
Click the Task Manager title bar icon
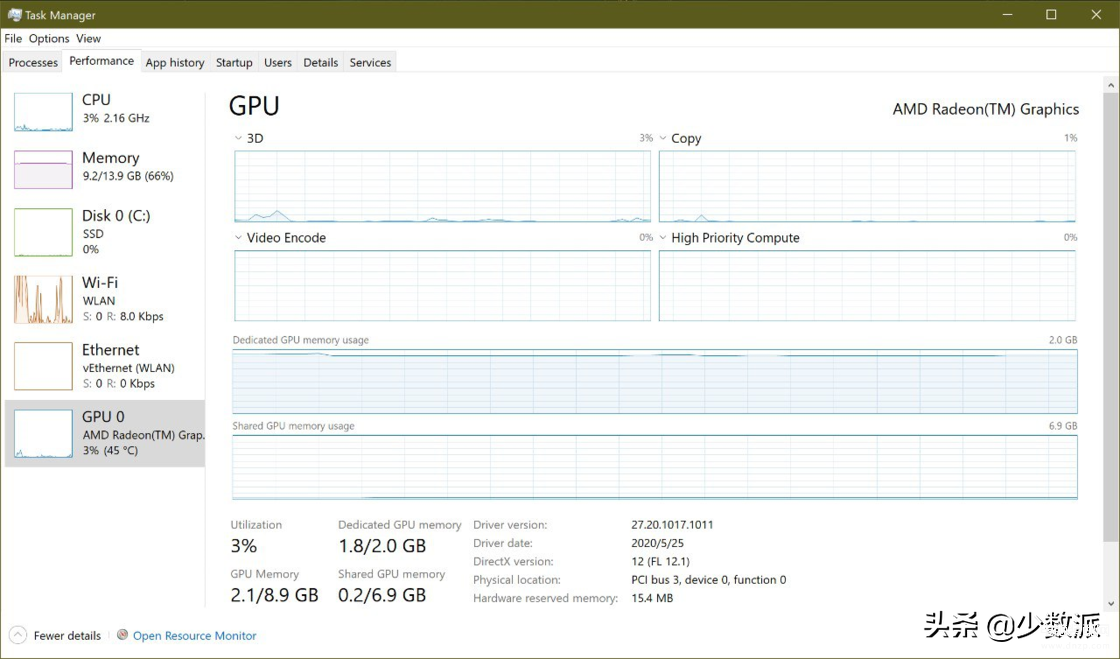14,14
